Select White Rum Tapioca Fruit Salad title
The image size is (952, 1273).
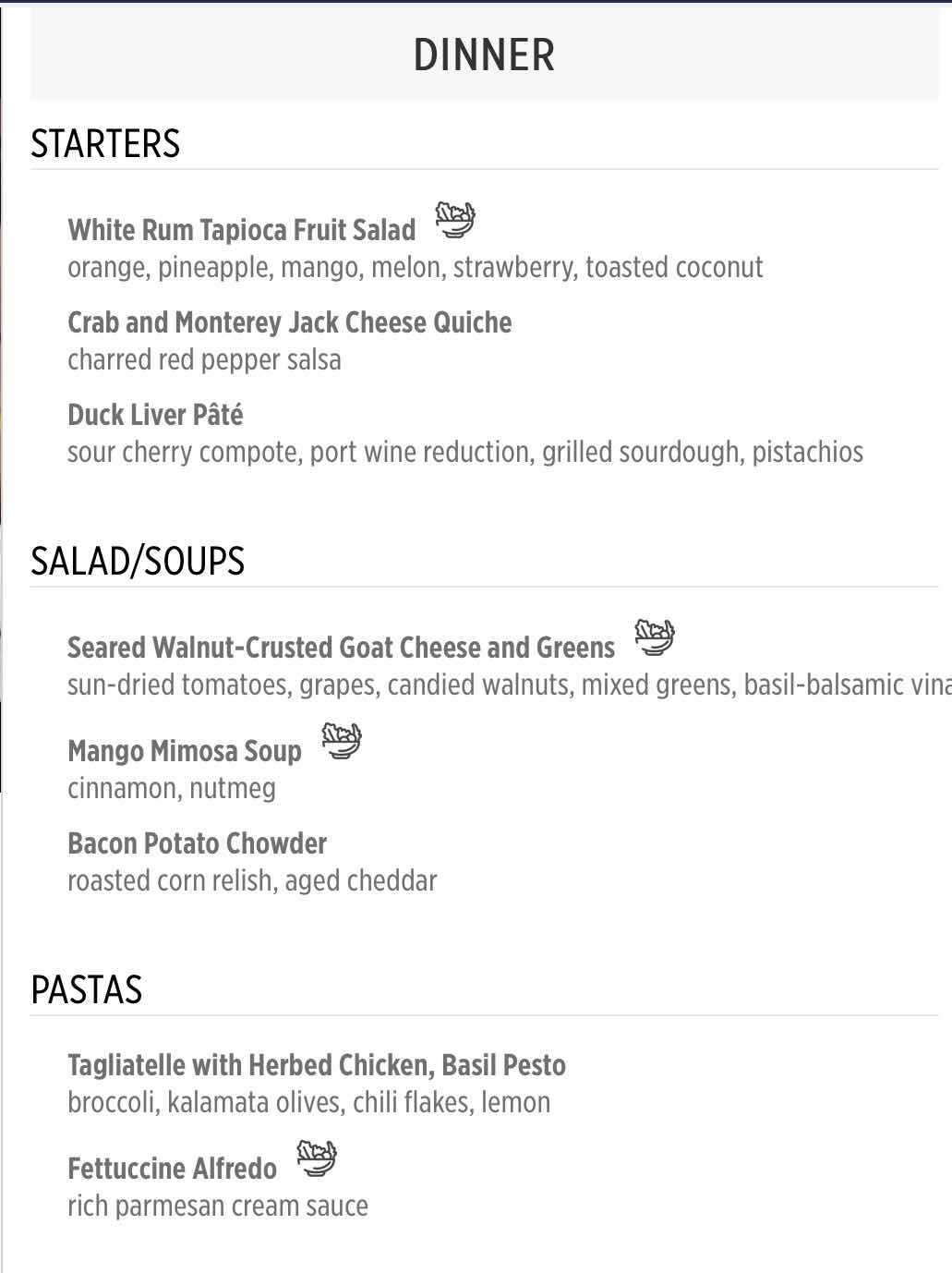[242, 230]
